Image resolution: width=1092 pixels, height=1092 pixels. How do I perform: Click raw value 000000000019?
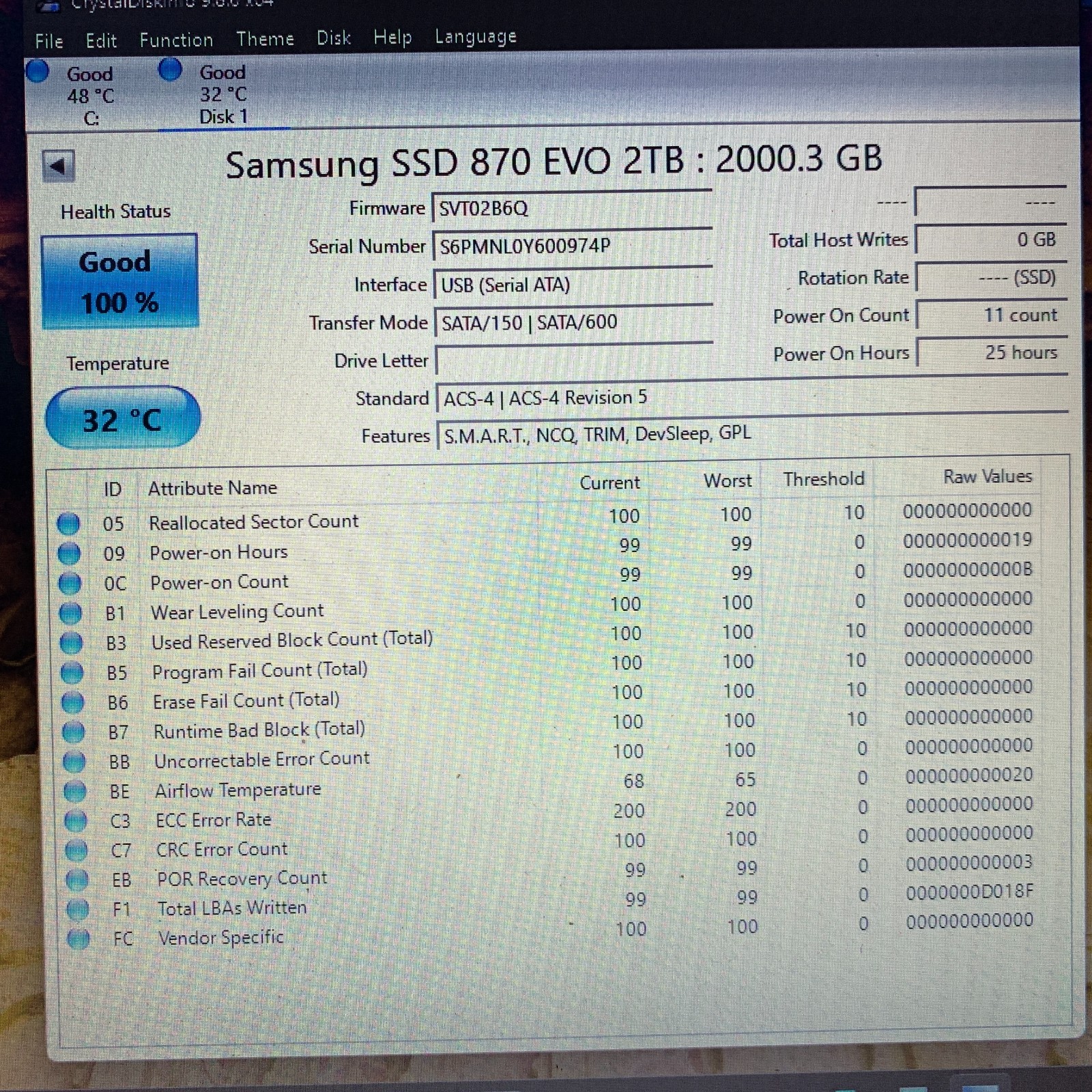967,541
